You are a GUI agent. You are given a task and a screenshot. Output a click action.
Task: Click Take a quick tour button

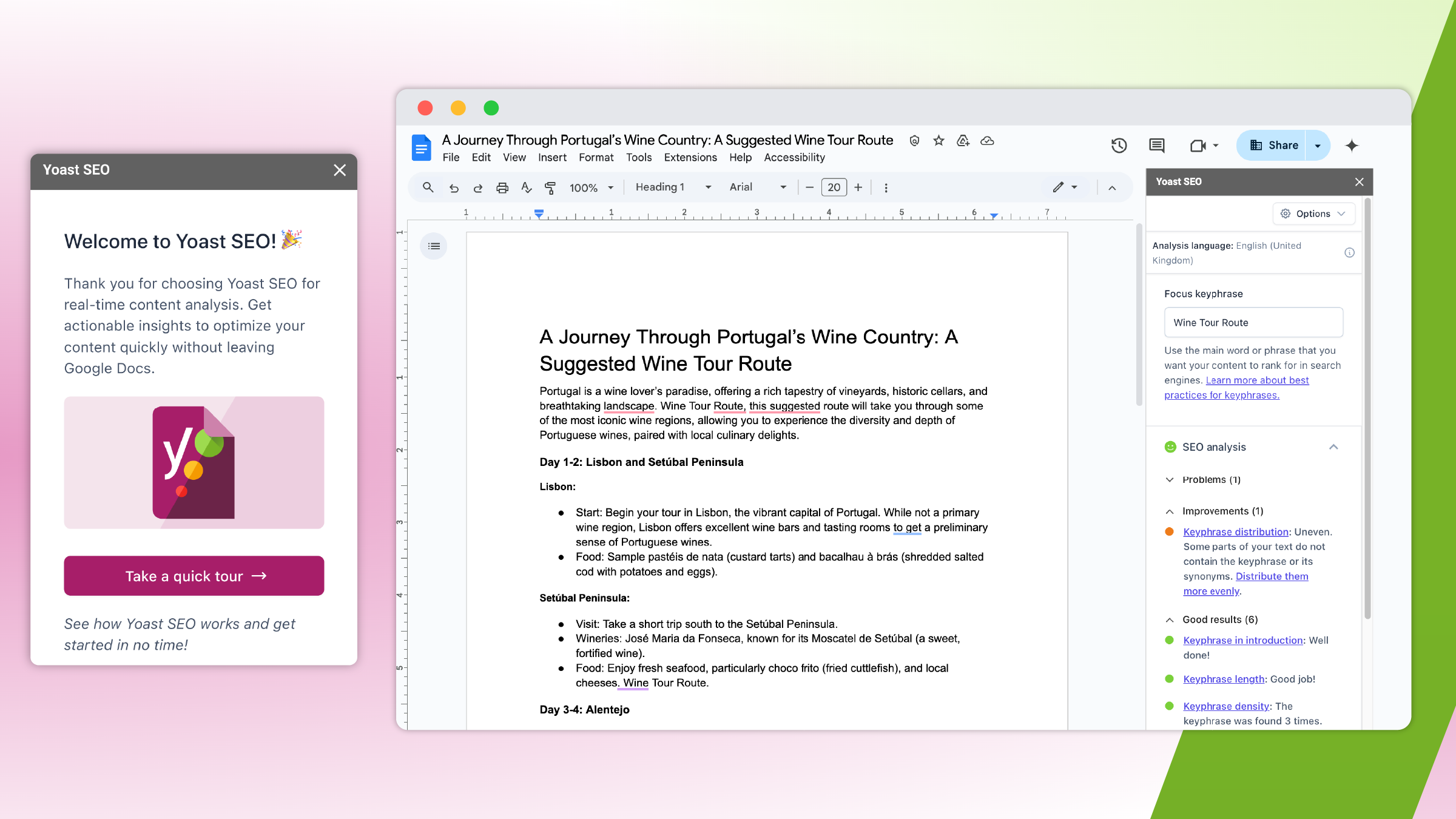pyautogui.click(x=194, y=576)
